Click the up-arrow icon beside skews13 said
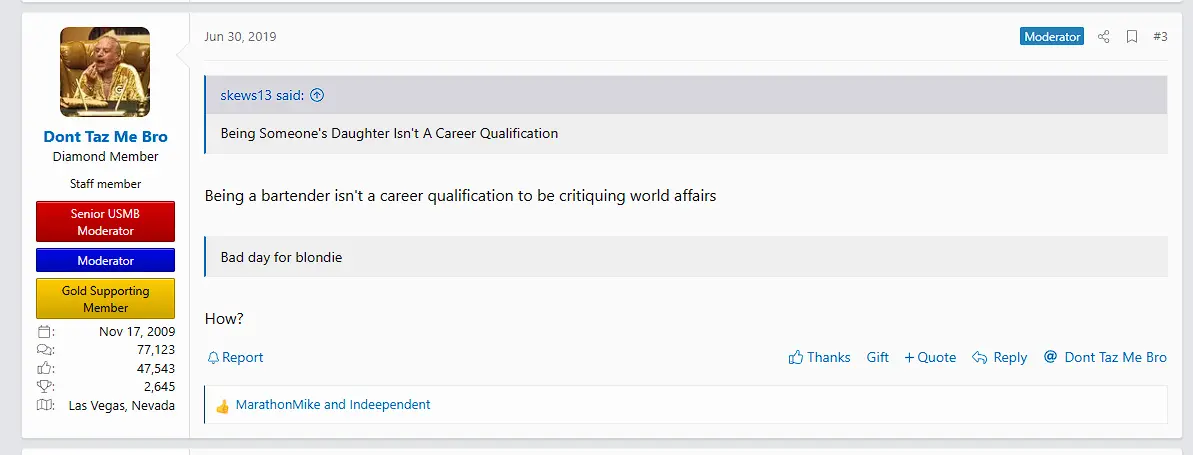 click(317, 96)
